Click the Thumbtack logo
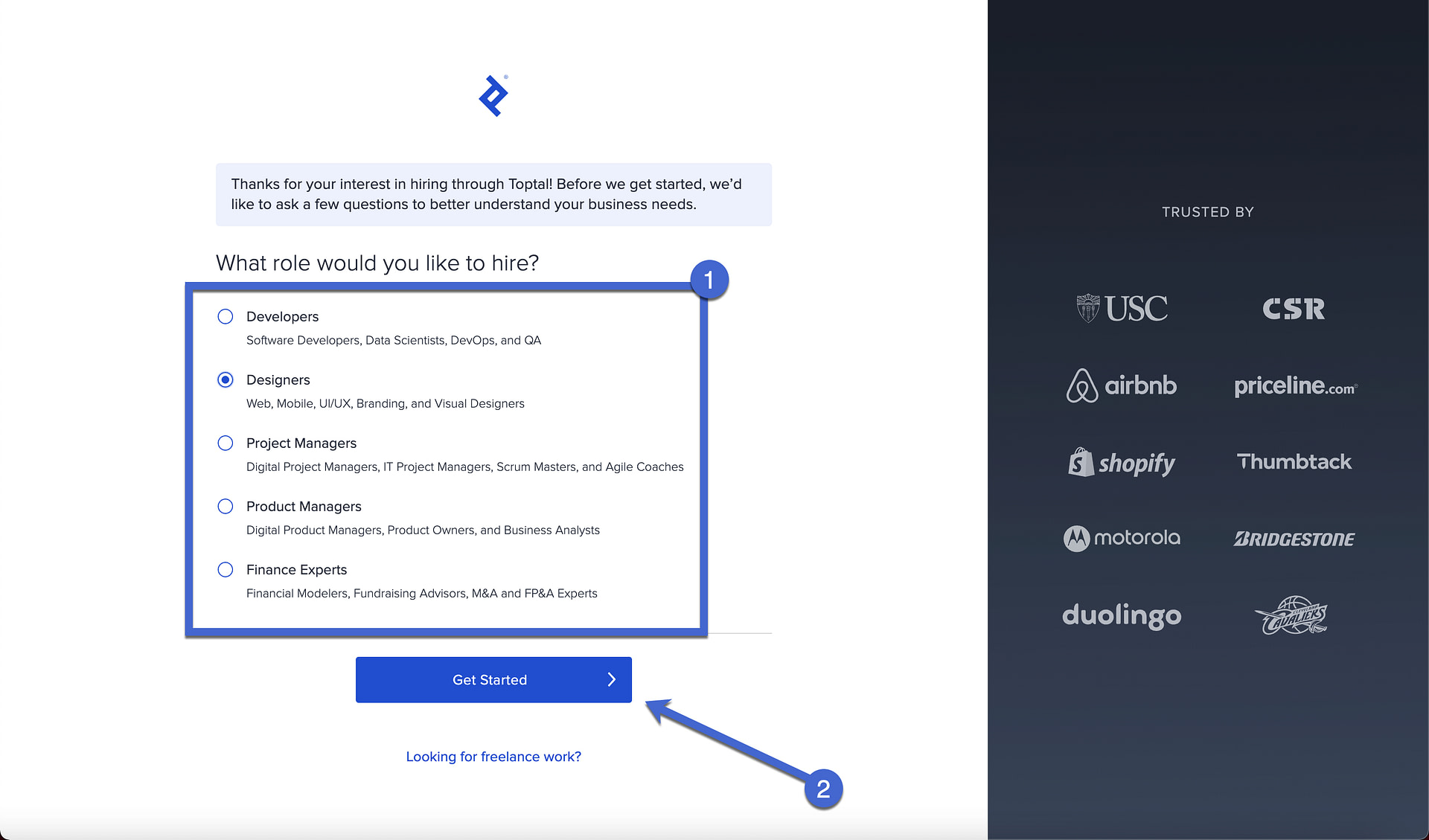Image resolution: width=1429 pixels, height=840 pixels. point(1294,461)
